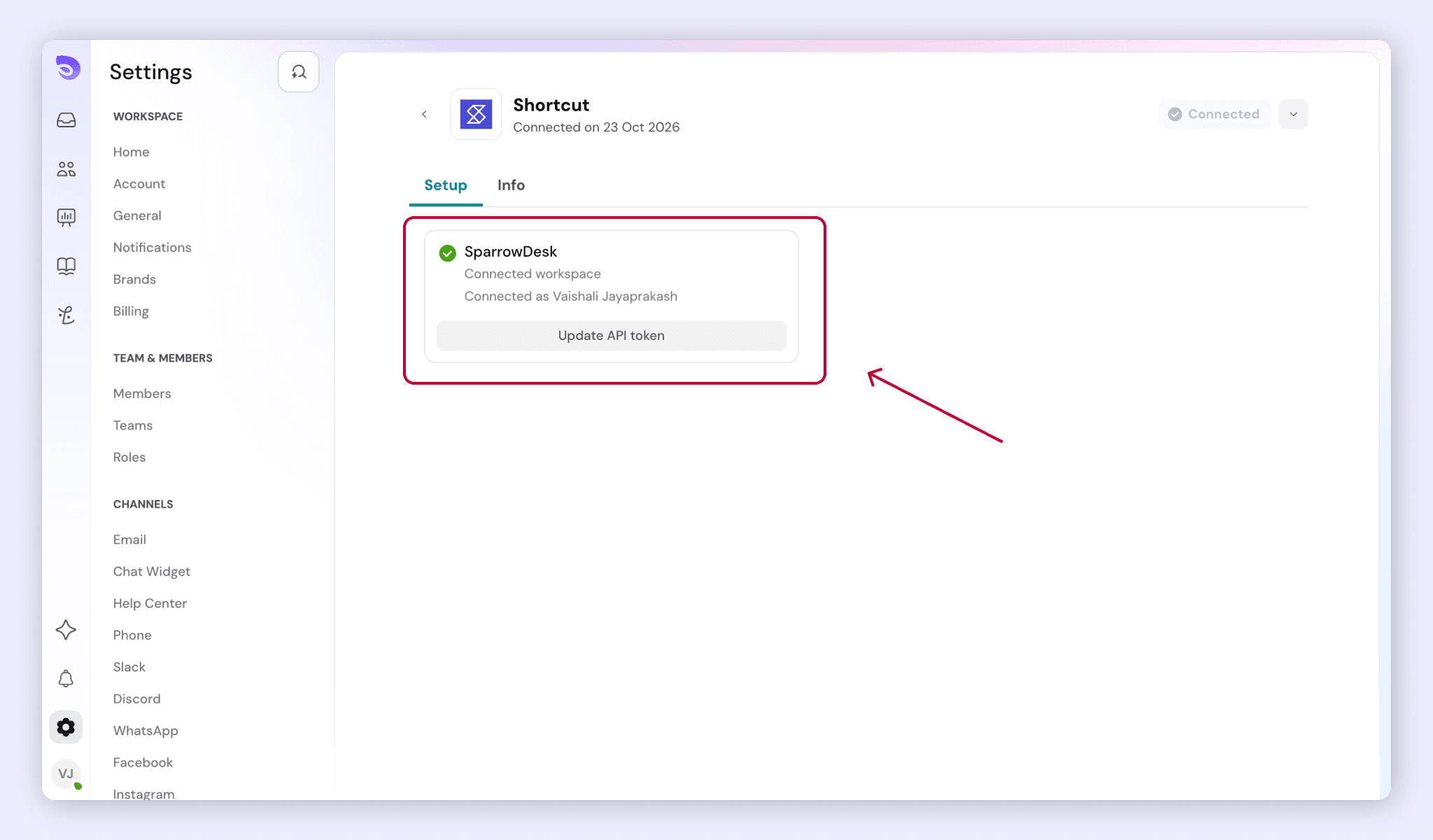Expand the dropdown next to Connected

[1293, 114]
